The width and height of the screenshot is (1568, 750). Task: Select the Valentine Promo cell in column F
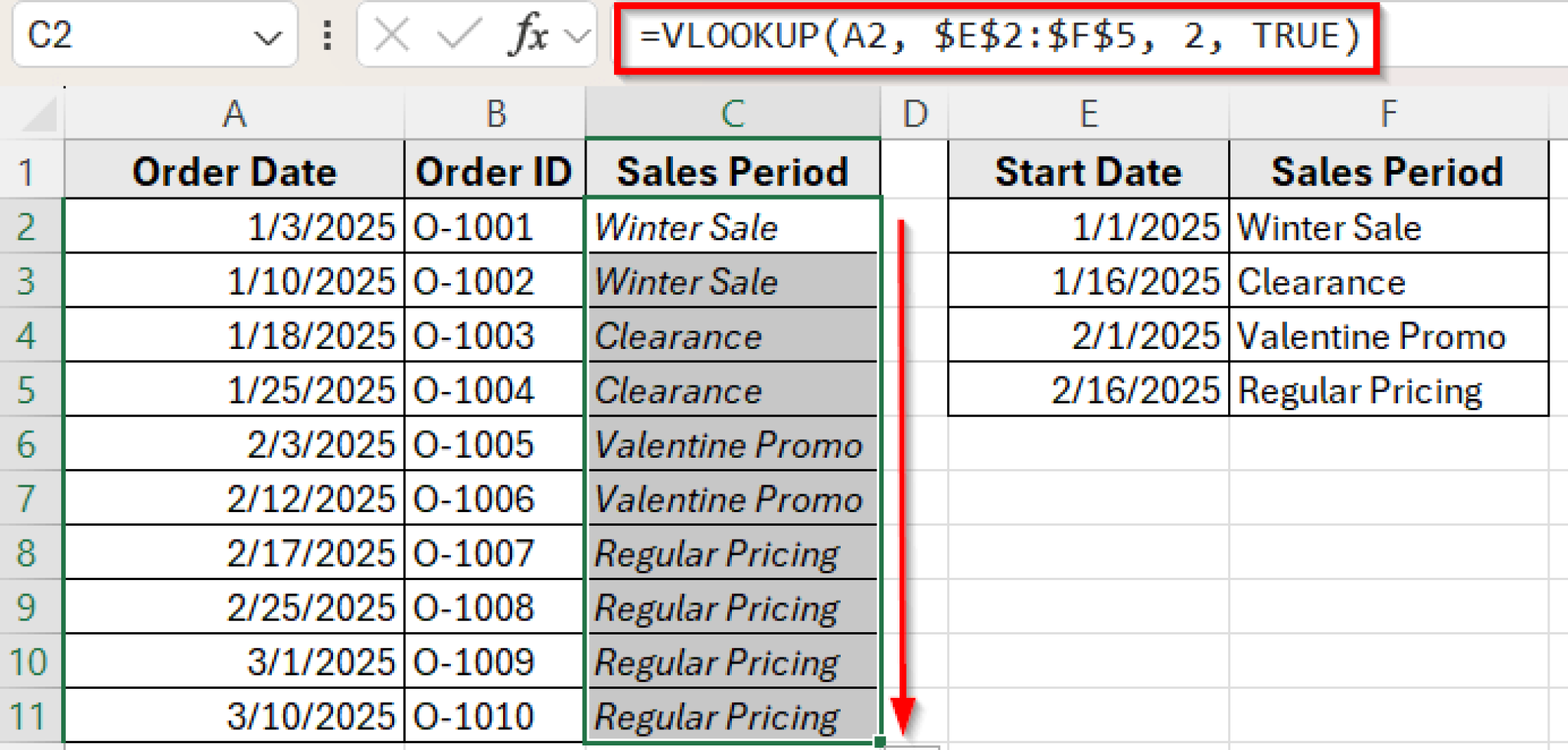1387,334
